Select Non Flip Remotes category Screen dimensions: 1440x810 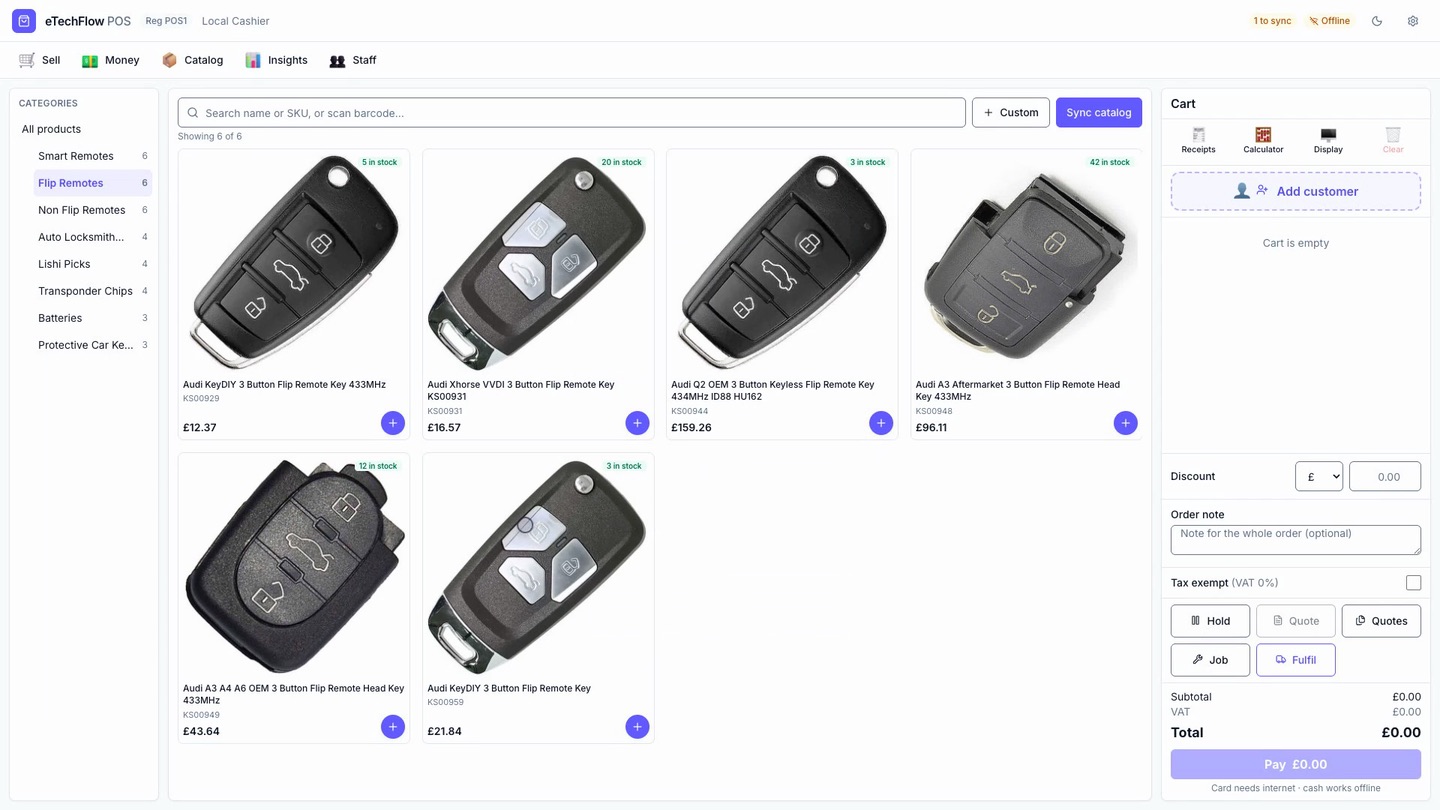point(92,210)
